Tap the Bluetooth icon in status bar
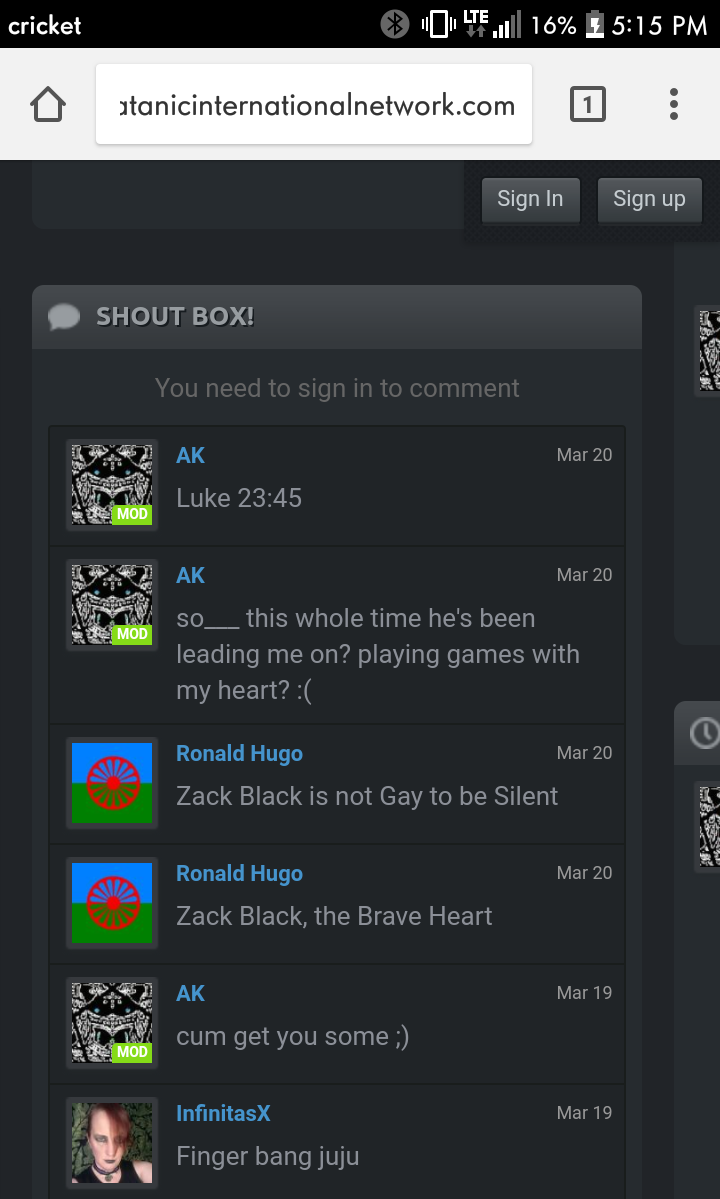Viewport: 720px width, 1199px height. [x=395, y=24]
